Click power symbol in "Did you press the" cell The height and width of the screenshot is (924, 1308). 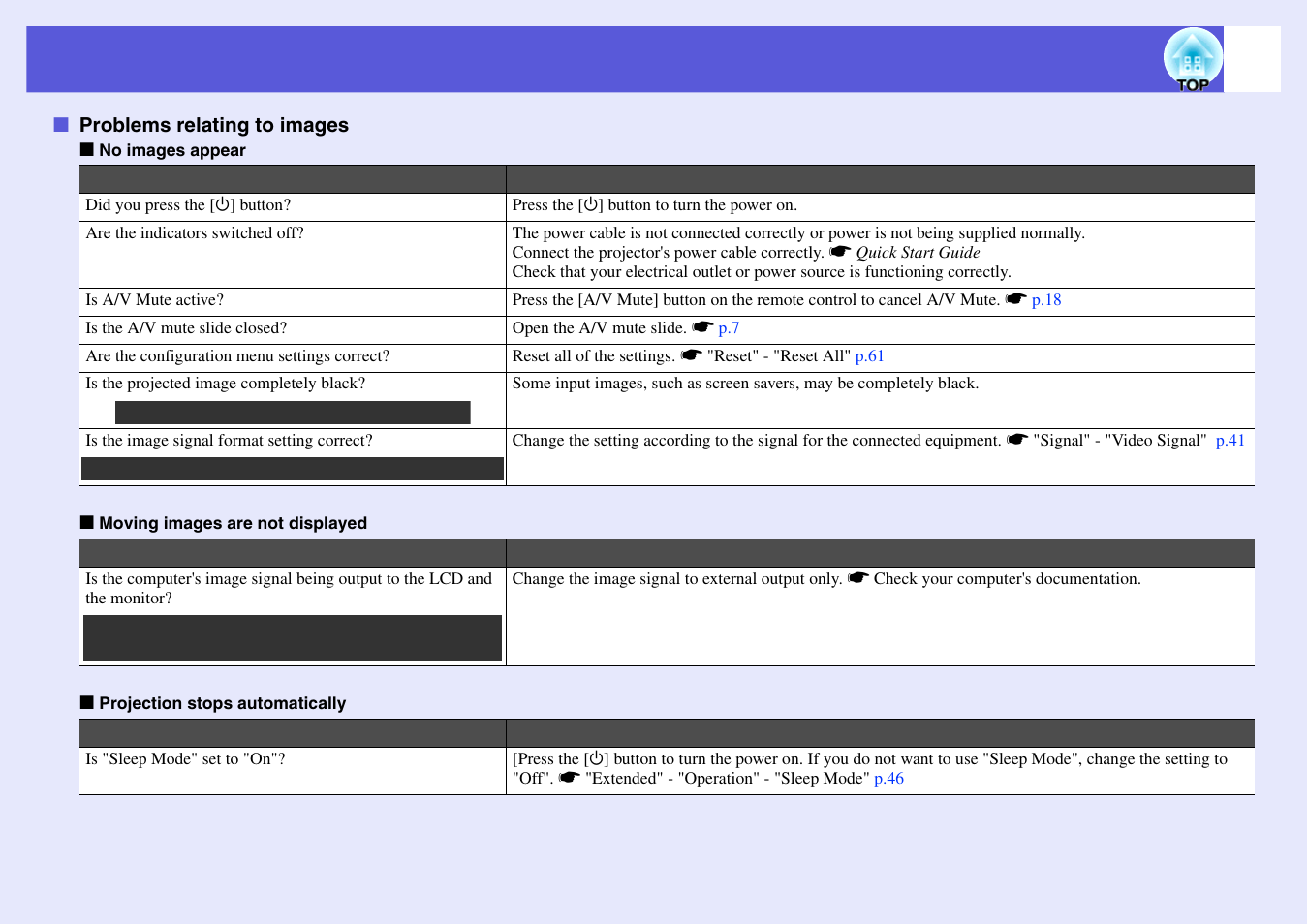coord(223,204)
